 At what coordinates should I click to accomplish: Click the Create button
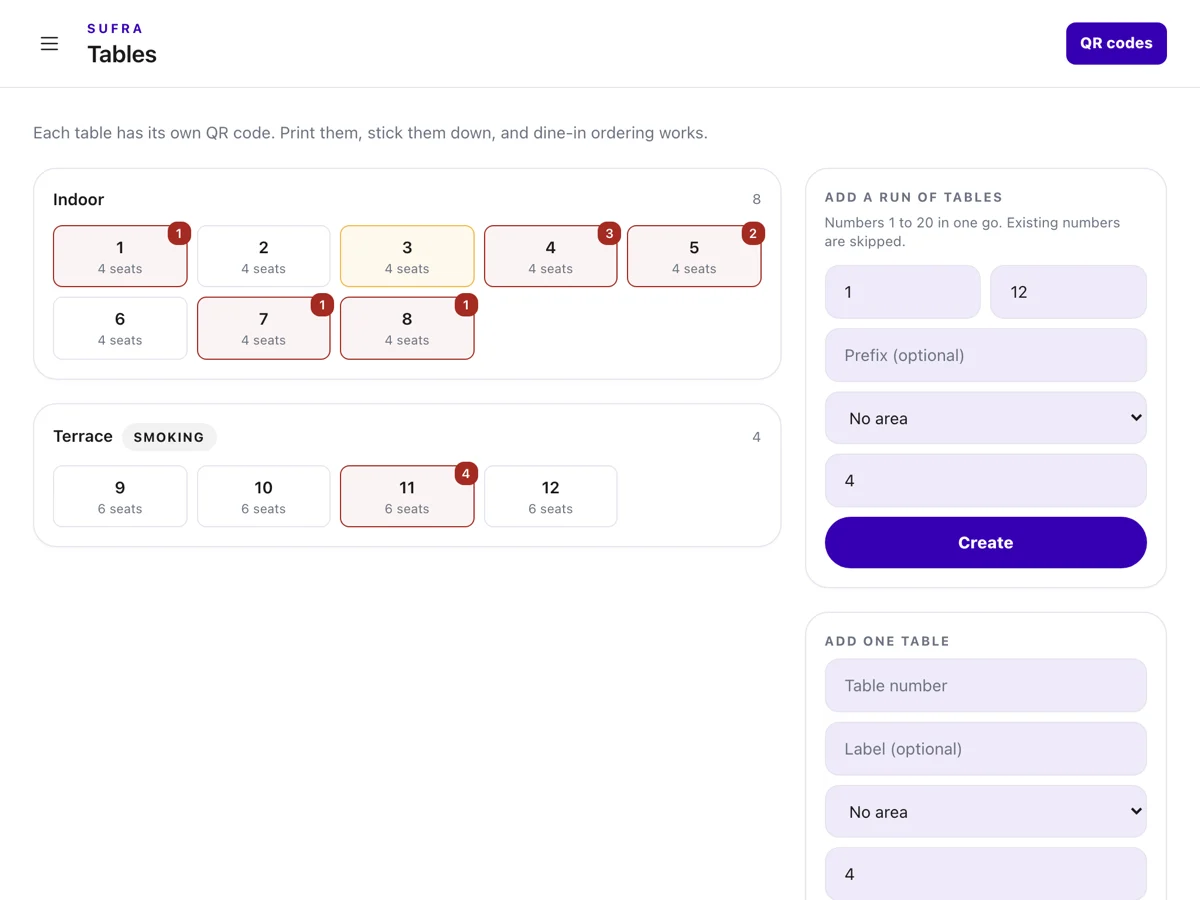click(x=986, y=542)
